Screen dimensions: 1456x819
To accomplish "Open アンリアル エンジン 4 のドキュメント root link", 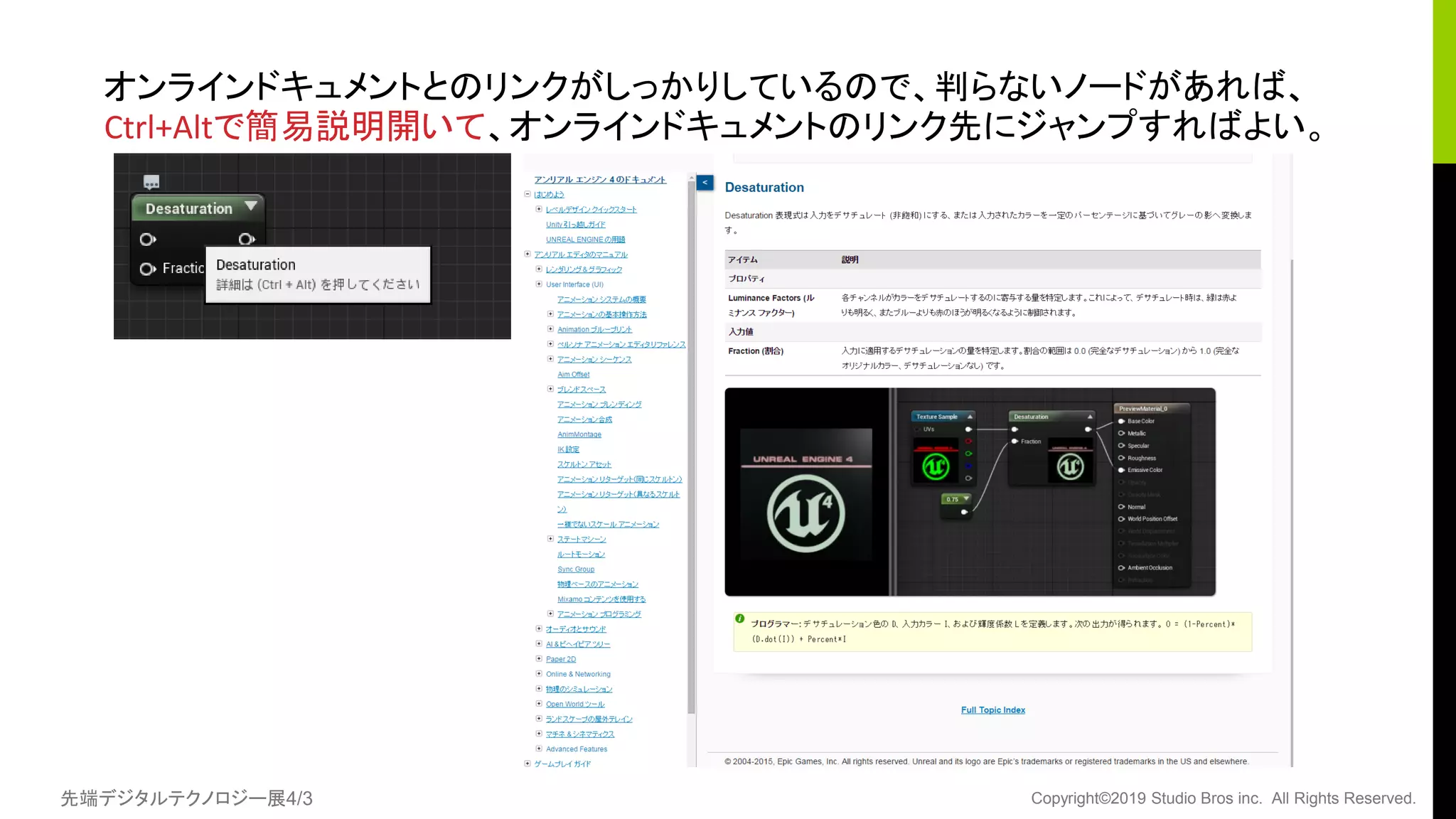I will coord(600,180).
